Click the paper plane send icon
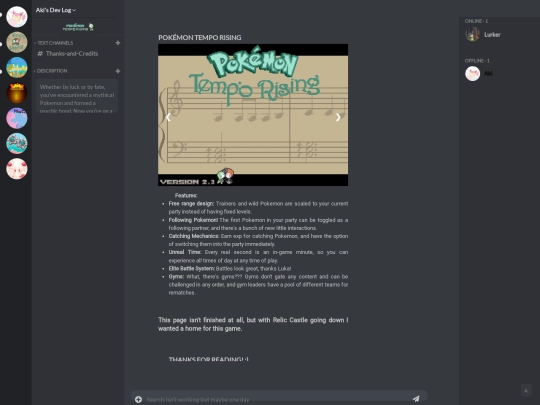Screen dimensions: 540x405 click(416, 399)
